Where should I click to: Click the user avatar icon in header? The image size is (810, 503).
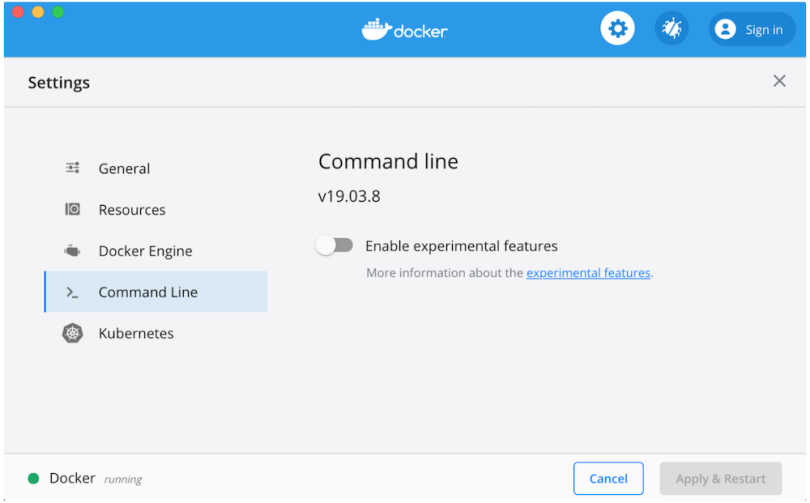tap(725, 29)
